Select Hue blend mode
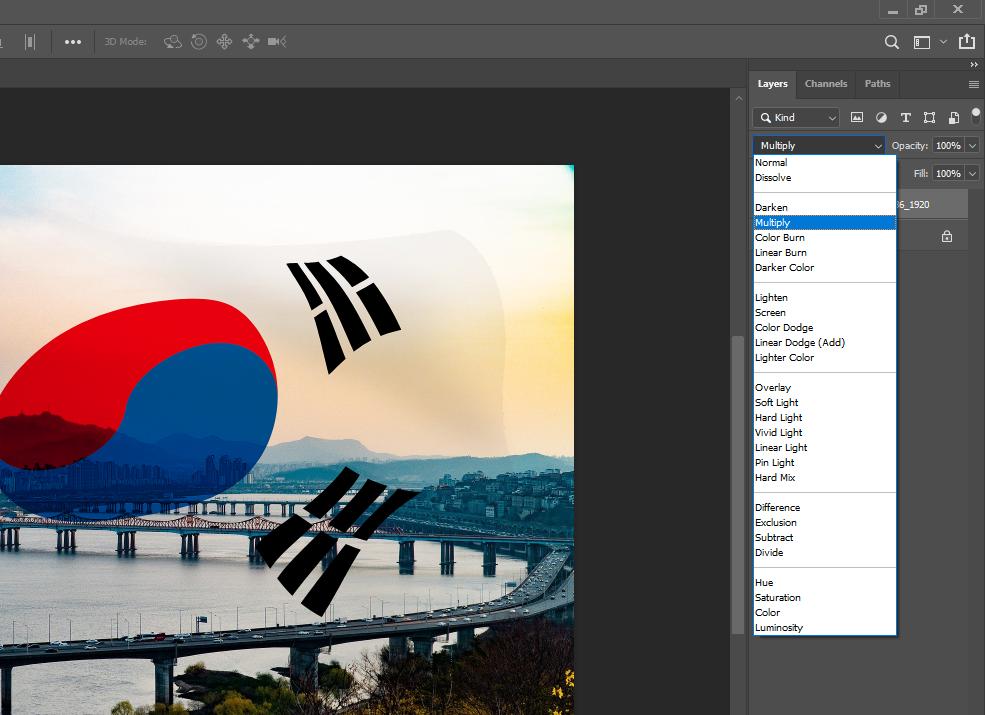 coord(824,583)
